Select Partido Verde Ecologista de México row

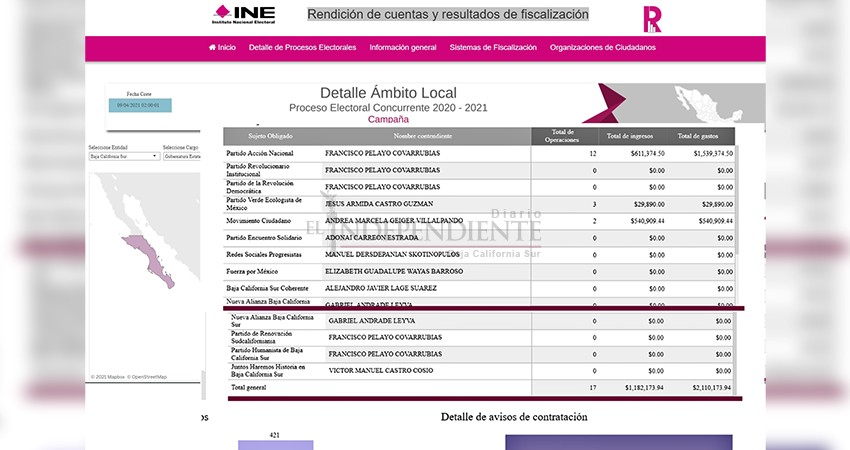point(479,204)
